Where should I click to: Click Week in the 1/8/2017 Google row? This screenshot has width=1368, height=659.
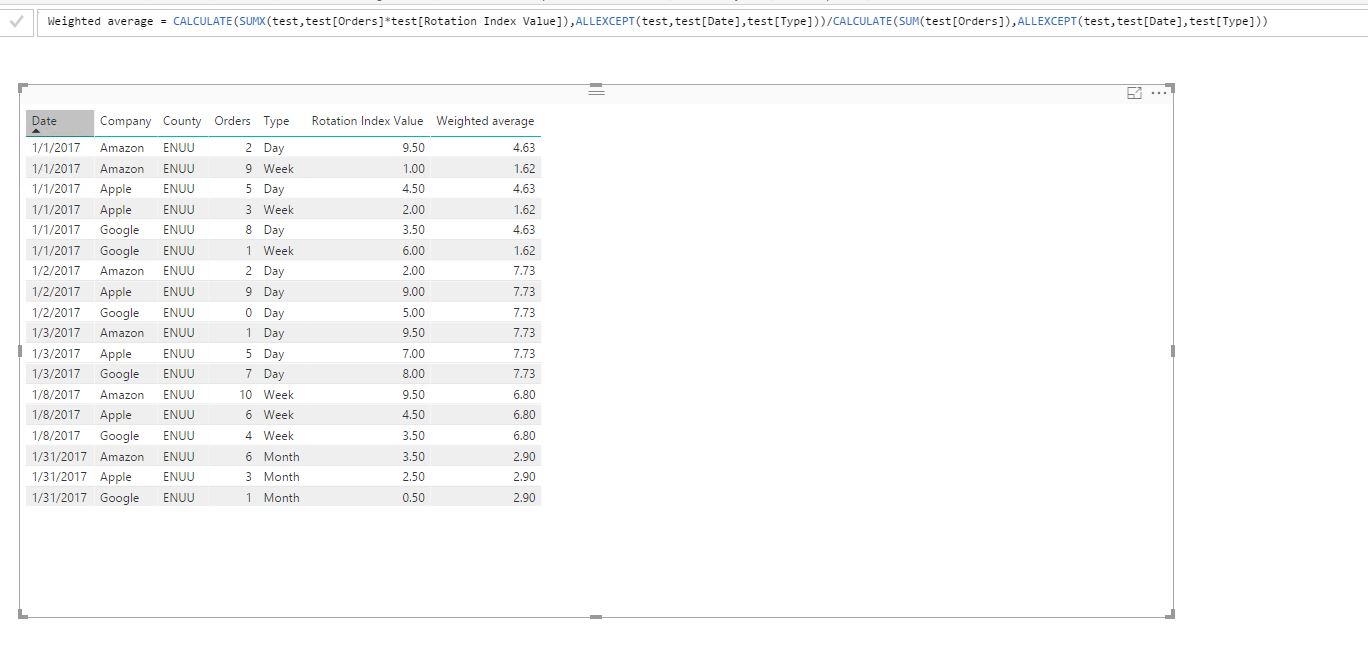tap(279, 436)
